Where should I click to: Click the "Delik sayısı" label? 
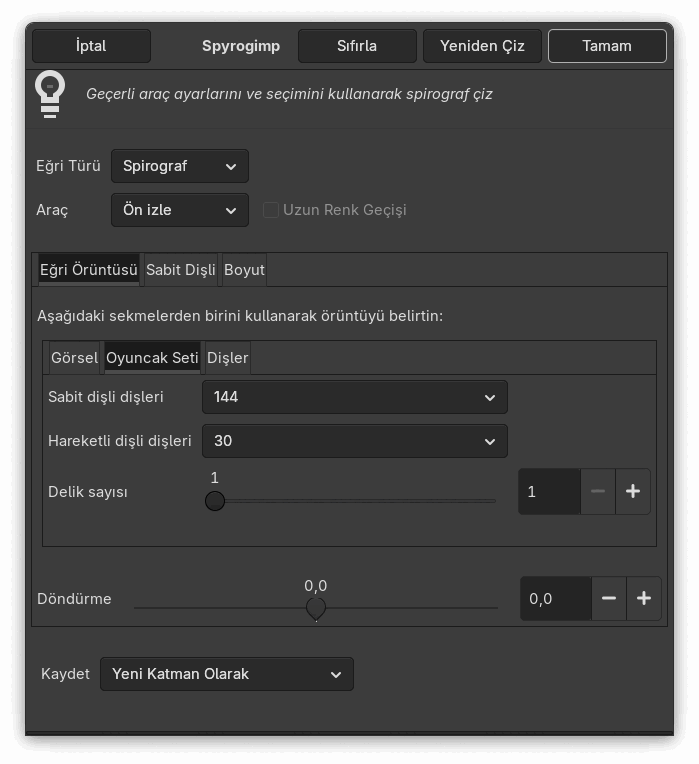88,492
